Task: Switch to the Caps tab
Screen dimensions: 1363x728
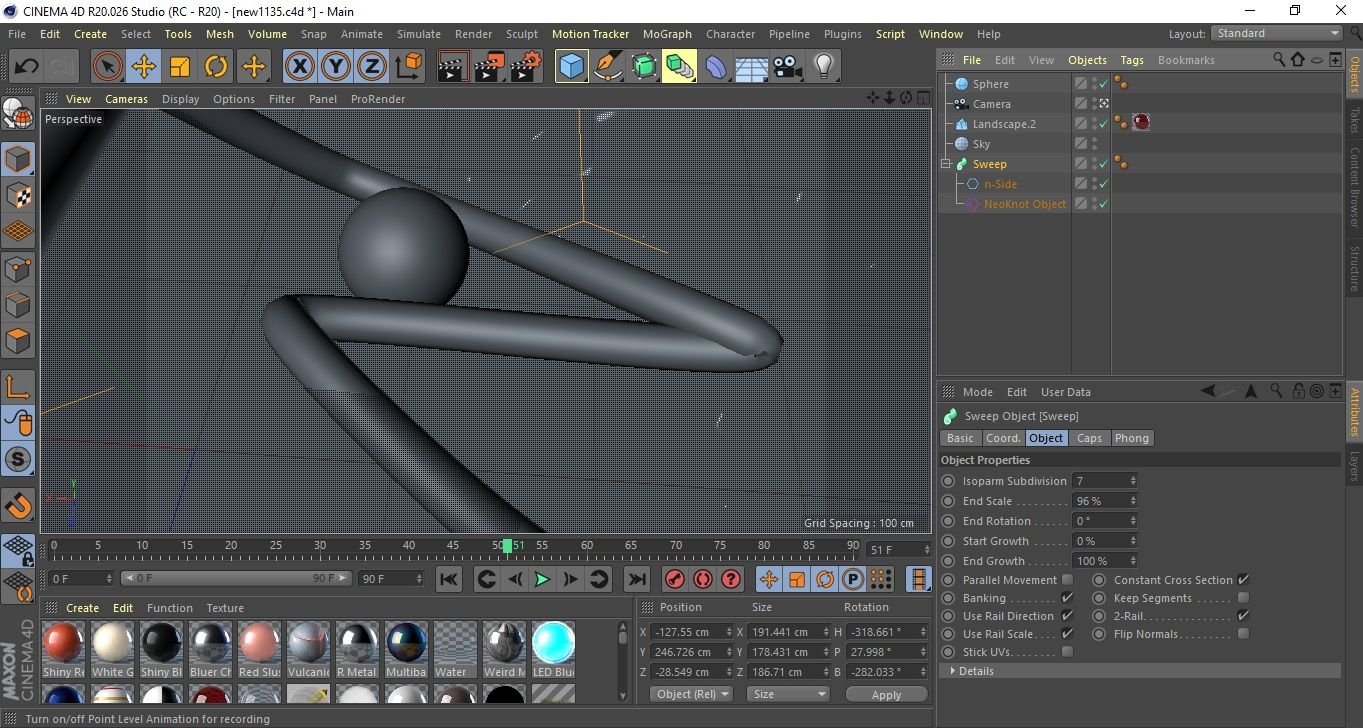Action: click(x=1089, y=438)
